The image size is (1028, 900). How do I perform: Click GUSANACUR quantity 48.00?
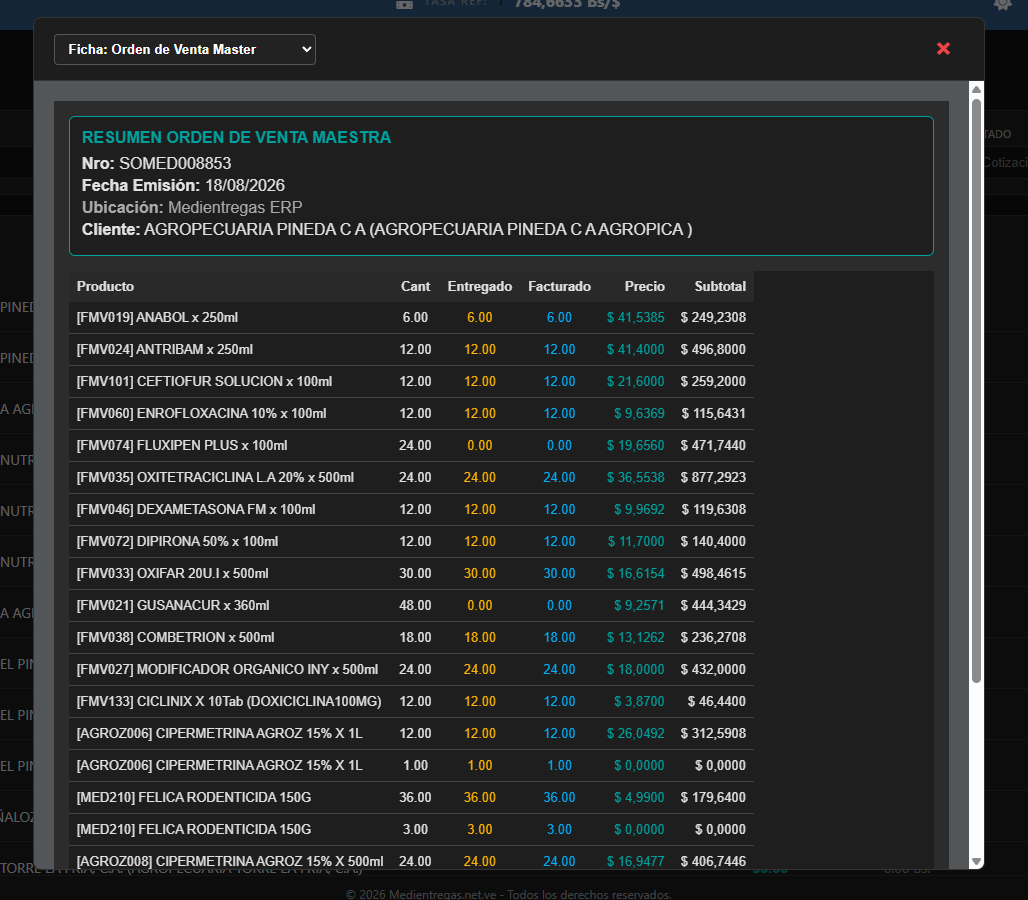tap(415, 606)
